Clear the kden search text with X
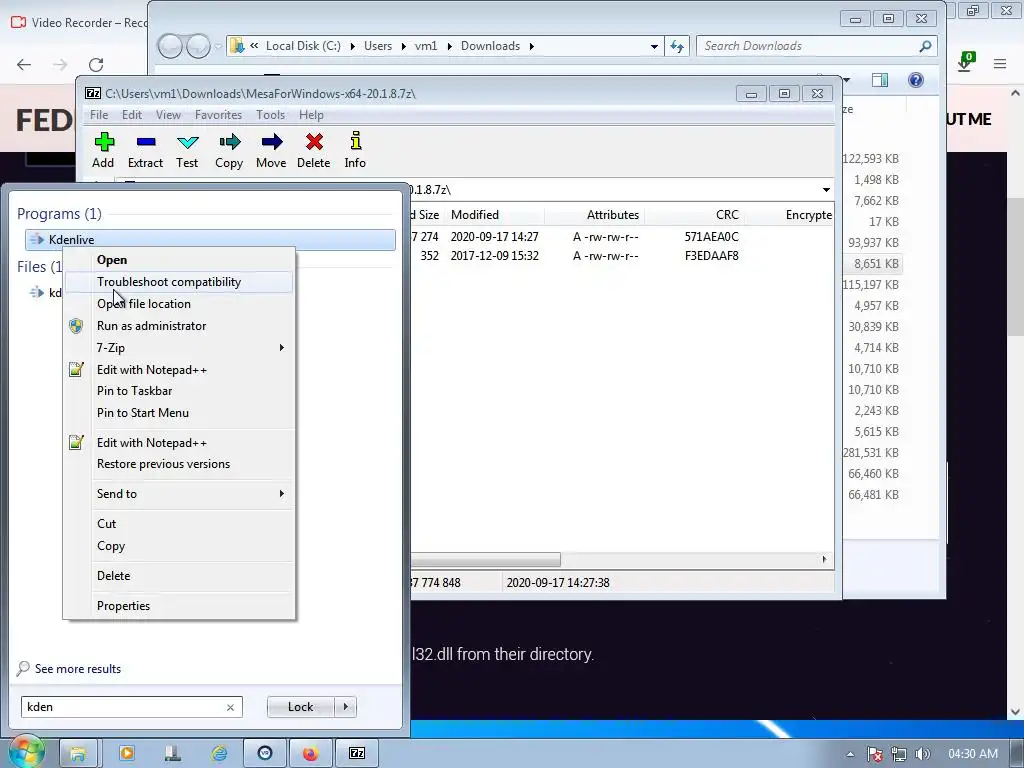 (x=231, y=707)
